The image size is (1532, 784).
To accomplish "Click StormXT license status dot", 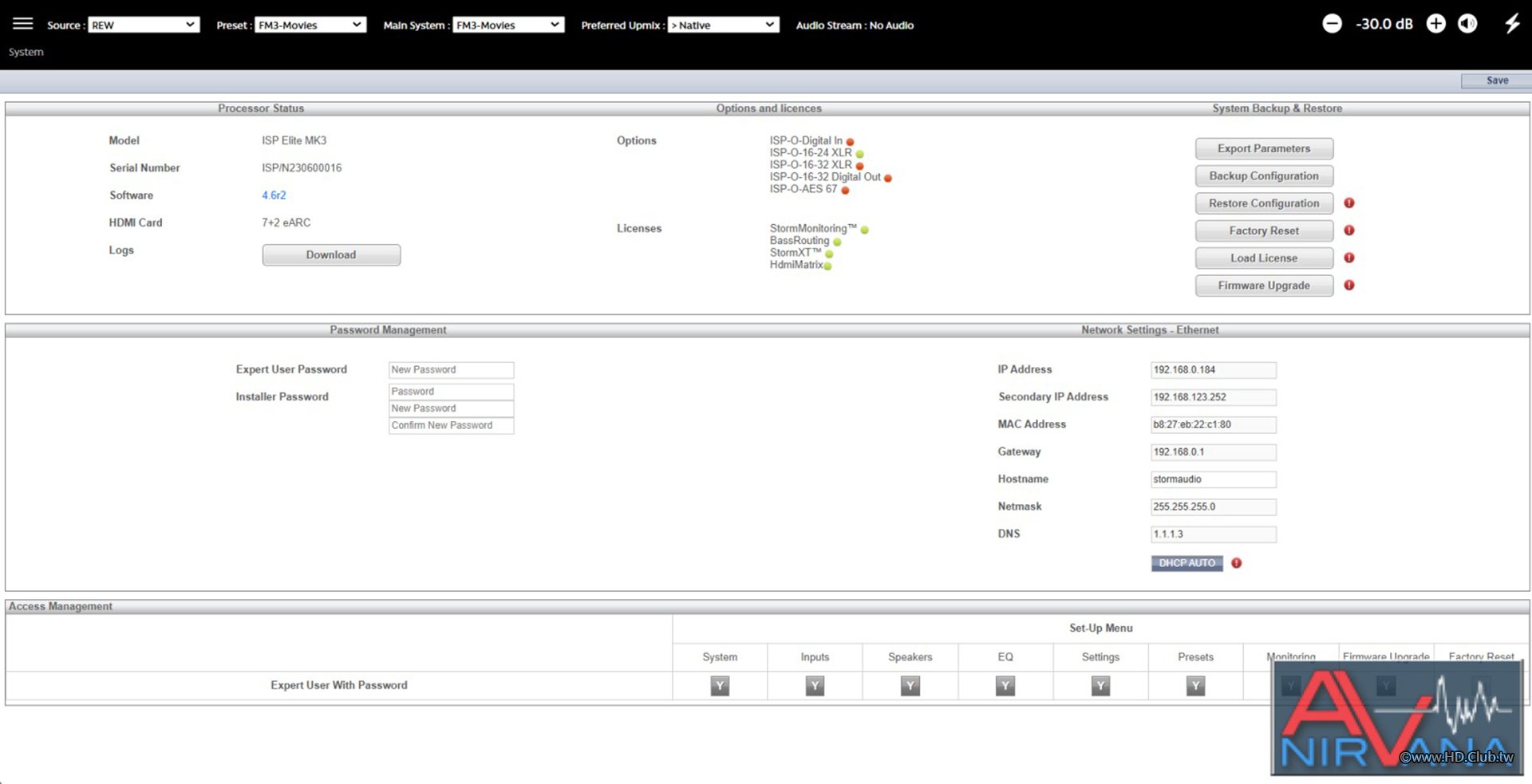I will click(829, 254).
